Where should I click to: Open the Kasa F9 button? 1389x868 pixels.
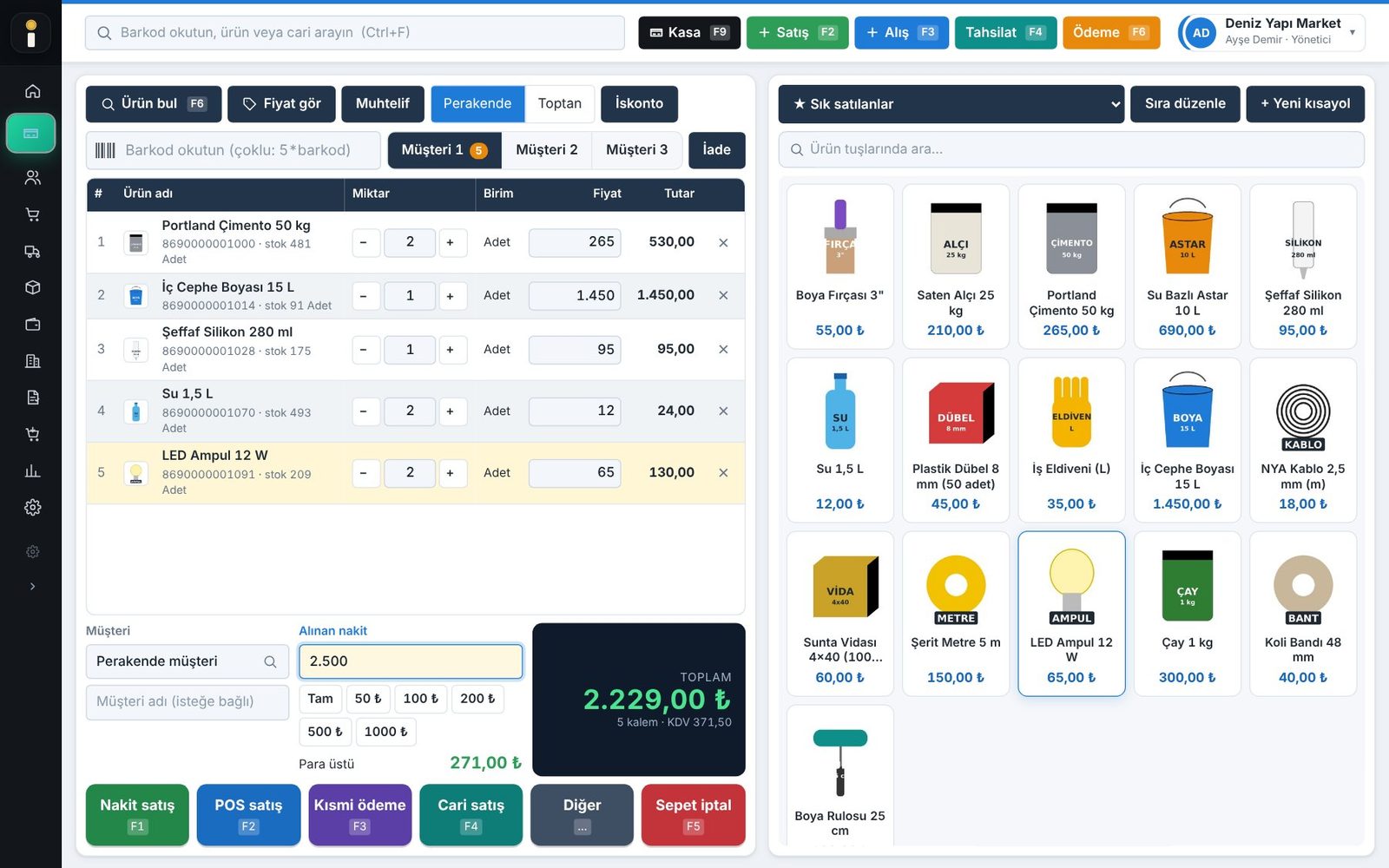click(x=689, y=32)
